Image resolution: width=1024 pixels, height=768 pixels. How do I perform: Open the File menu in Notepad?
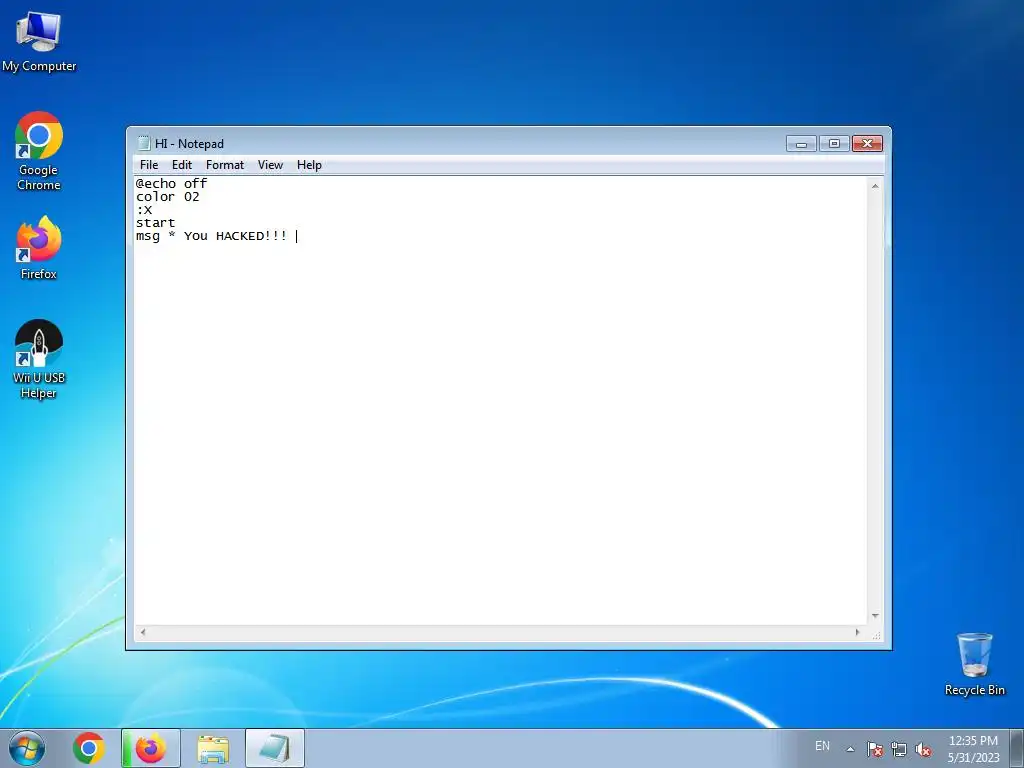click(149, 165)
